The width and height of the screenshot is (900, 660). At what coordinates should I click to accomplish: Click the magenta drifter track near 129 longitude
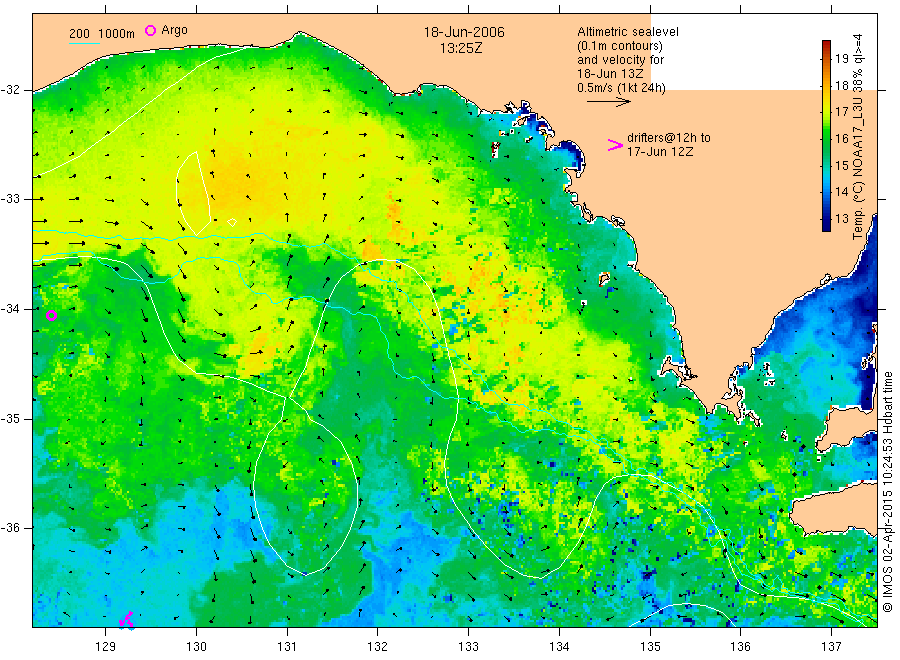(126, 620)
